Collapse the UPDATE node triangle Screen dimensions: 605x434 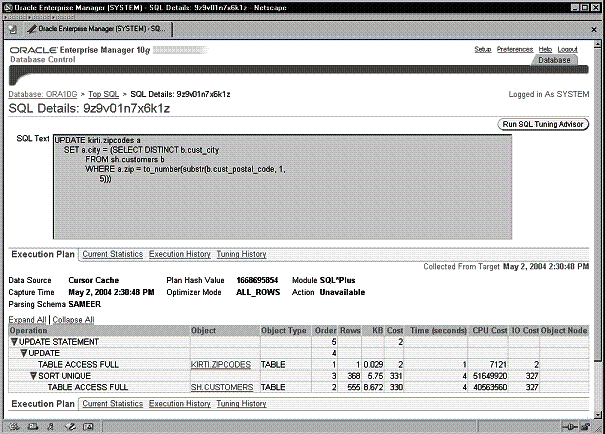[x=24, y=353]
